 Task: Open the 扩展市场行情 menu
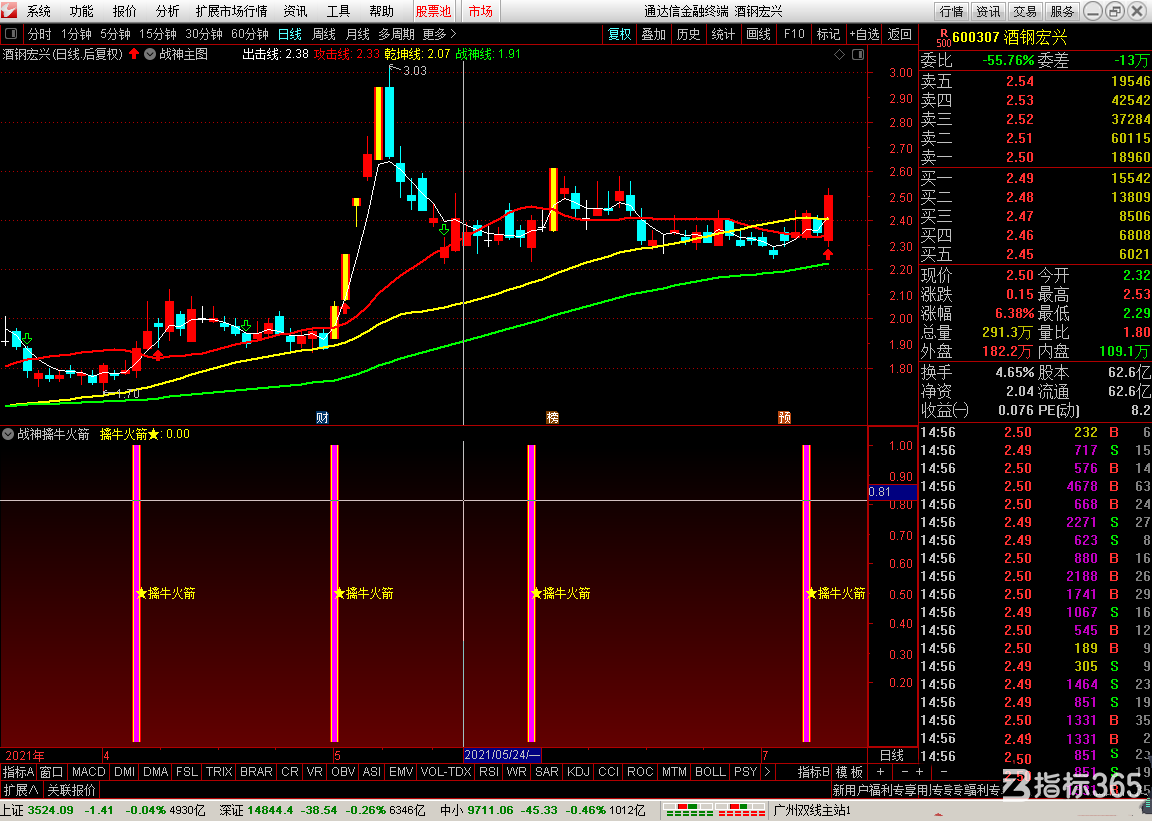(231, 11)
